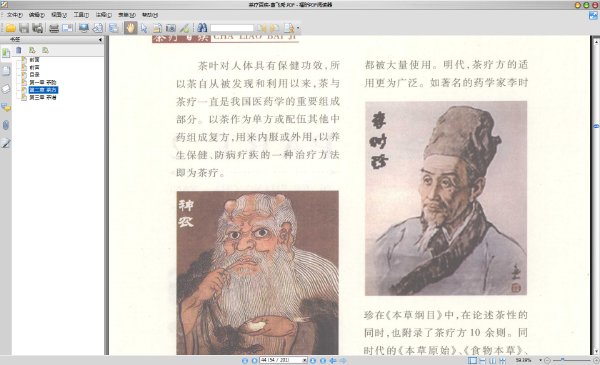
Task: Open the page number dropdown
Action: [x=305, y=360]
